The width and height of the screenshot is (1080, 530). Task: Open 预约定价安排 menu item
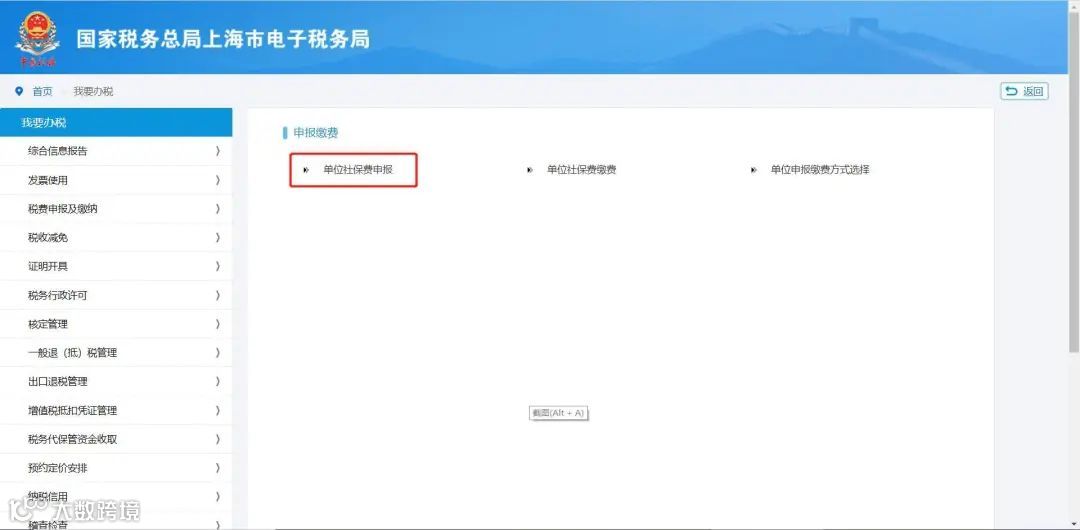click(x=116, y=468)
